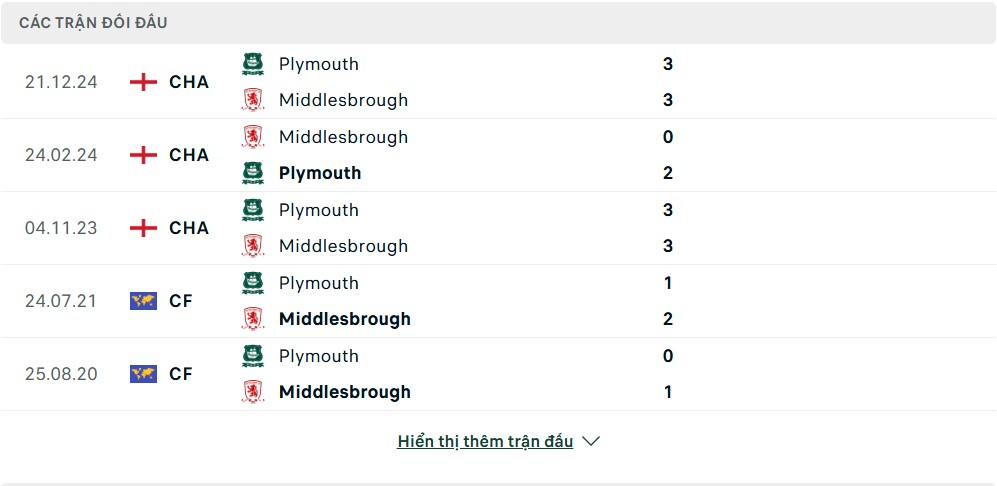The image size is (997, 486).
Task: Expand list with chevron after Hiển thị thêm
Action: [591, 441]
